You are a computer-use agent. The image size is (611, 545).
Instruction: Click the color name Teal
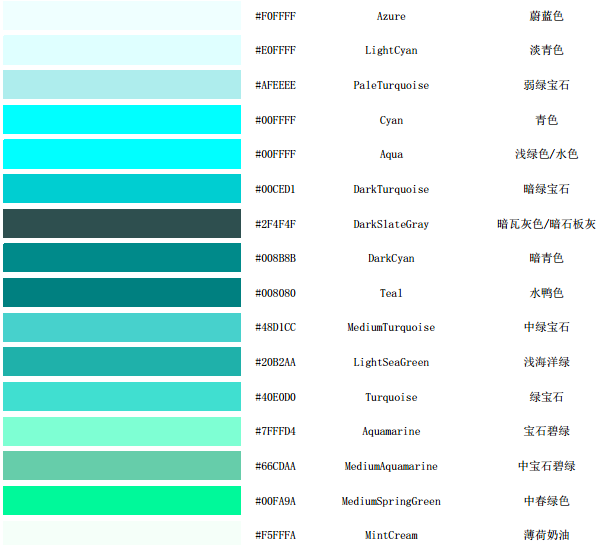pos(391,293)
